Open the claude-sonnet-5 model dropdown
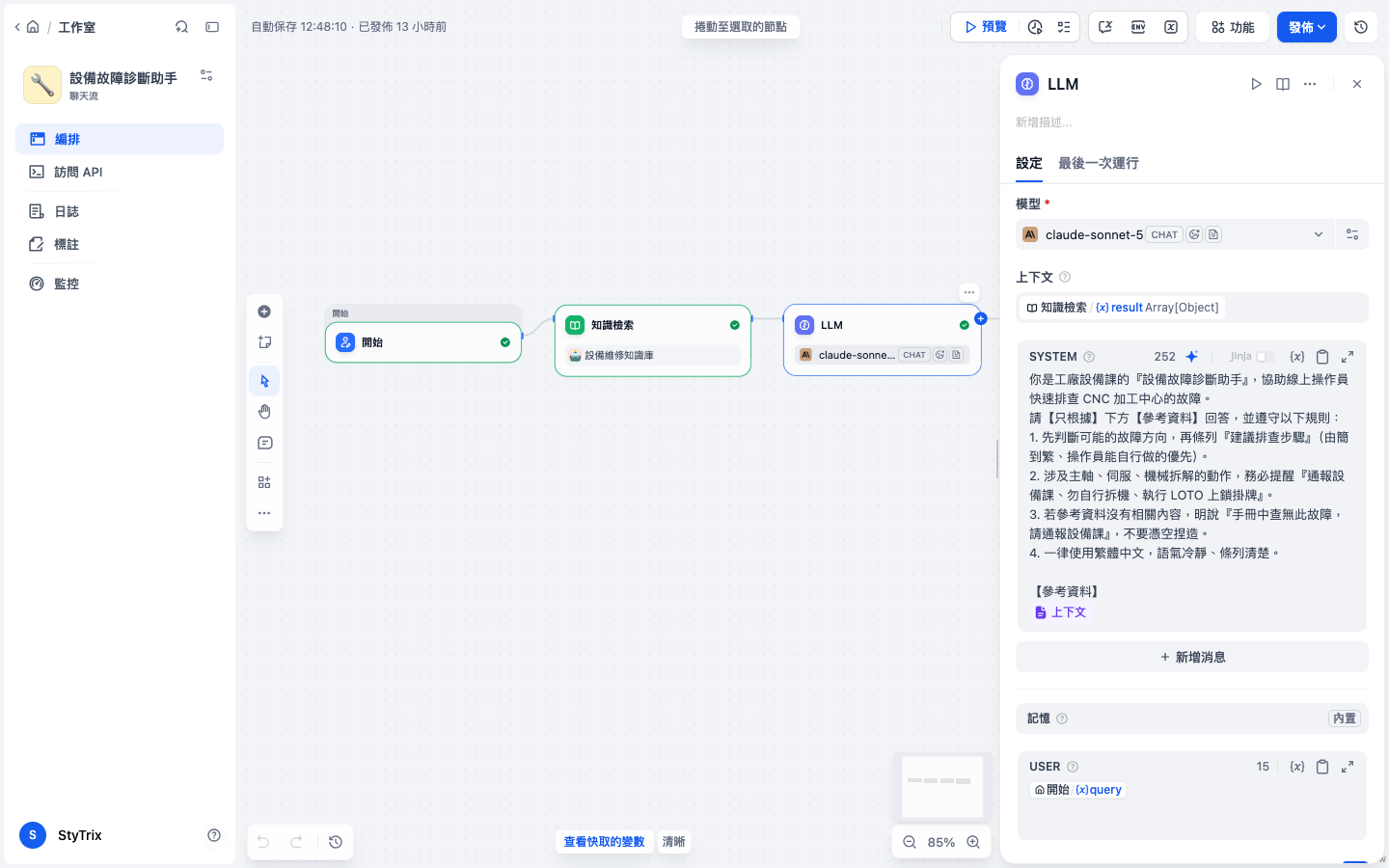This screenshot has width=1389, height=868. [x=1175, y=234]
